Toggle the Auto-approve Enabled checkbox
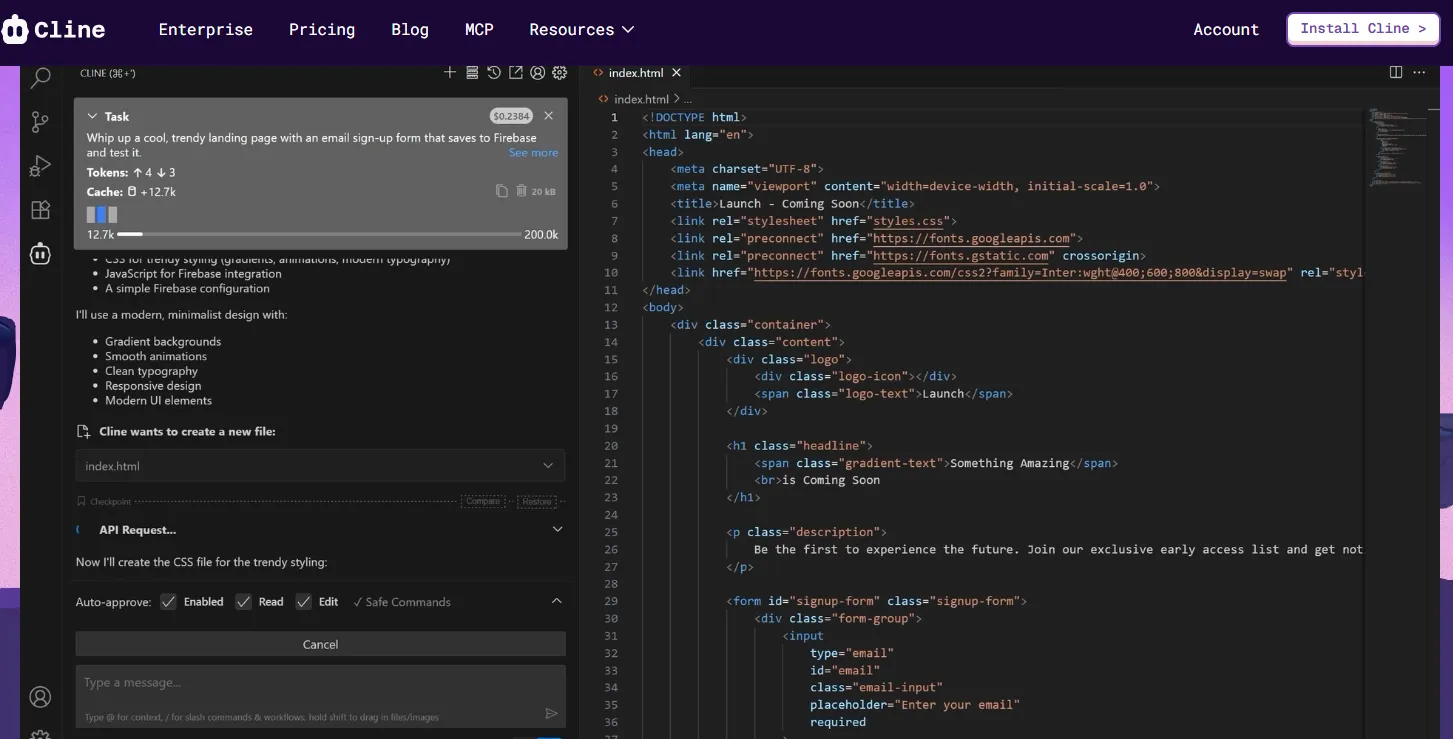 (x=169, y=602)
